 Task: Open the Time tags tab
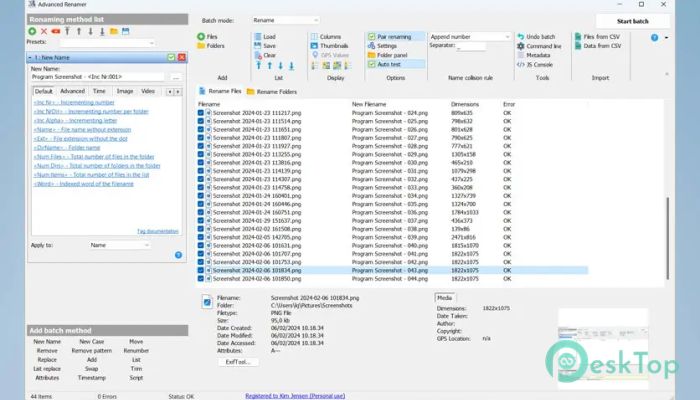click(99, 91)
